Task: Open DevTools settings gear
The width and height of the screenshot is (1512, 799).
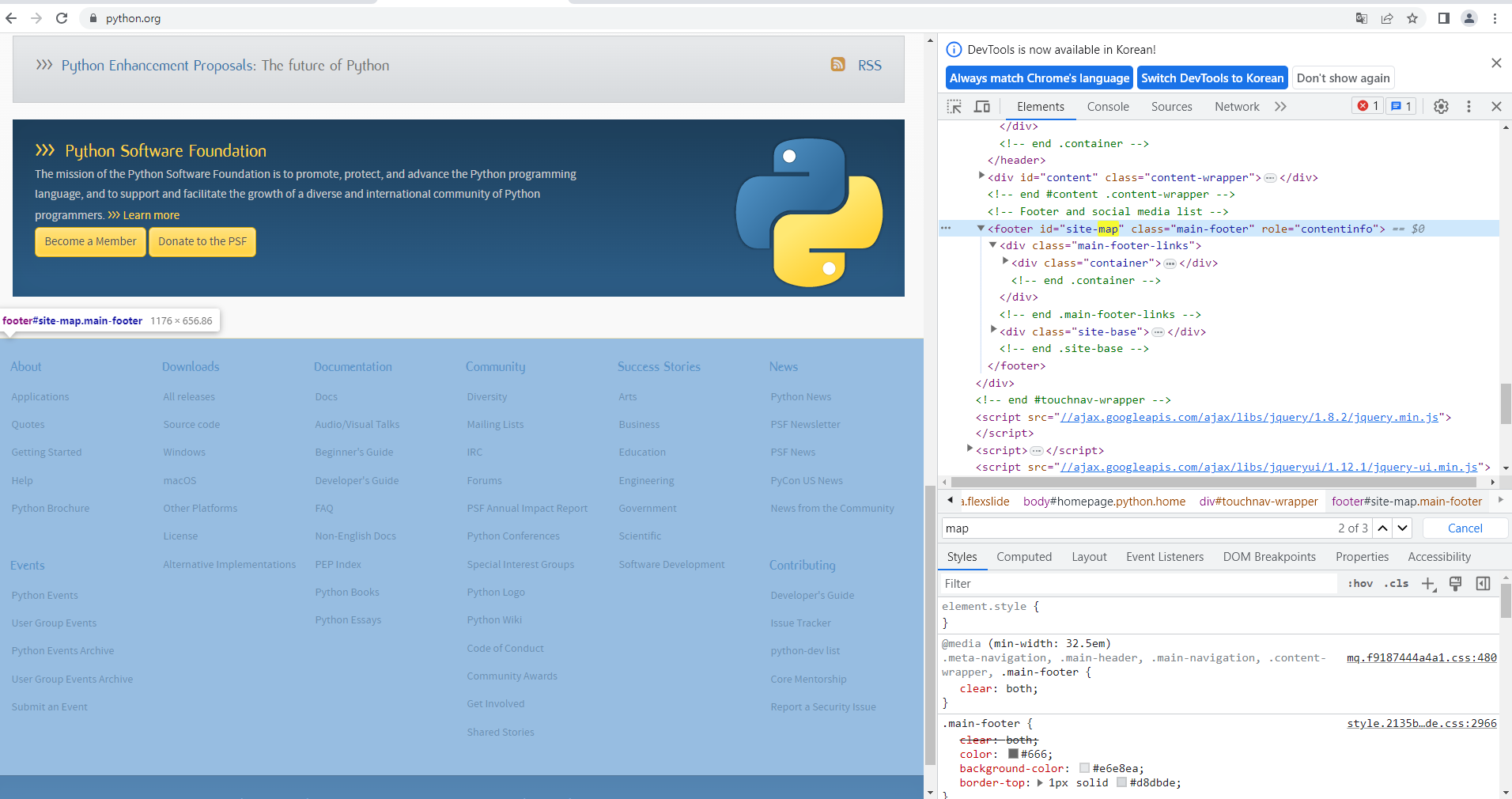Action: point(1442,106)
